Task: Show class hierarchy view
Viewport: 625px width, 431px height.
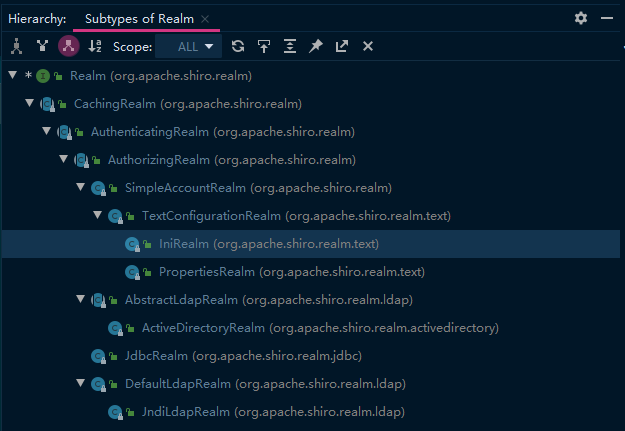Action: 16,46
